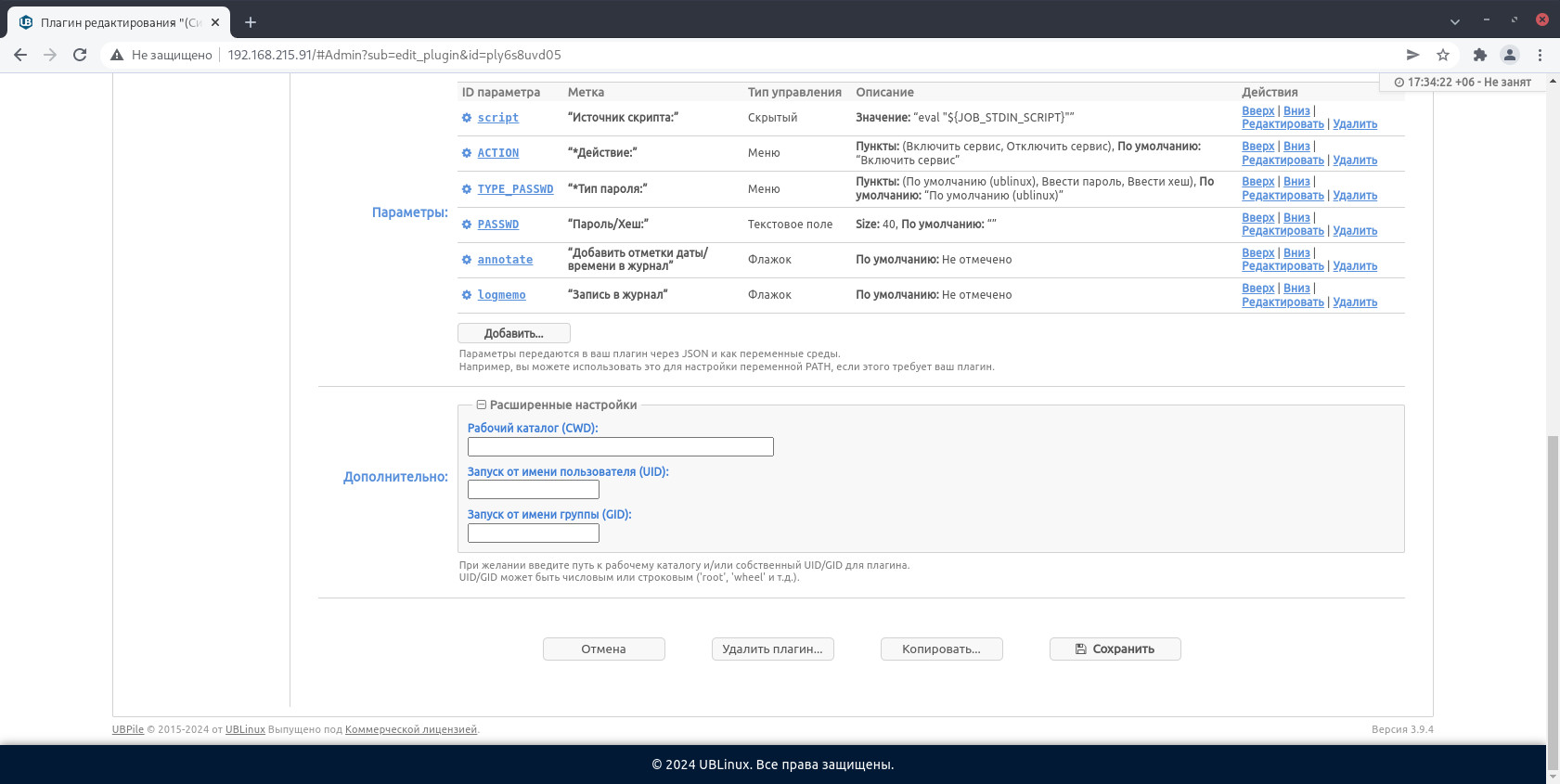
Task: Click Вверх for logmemo parameter
Action: (x=1258, y=288)
